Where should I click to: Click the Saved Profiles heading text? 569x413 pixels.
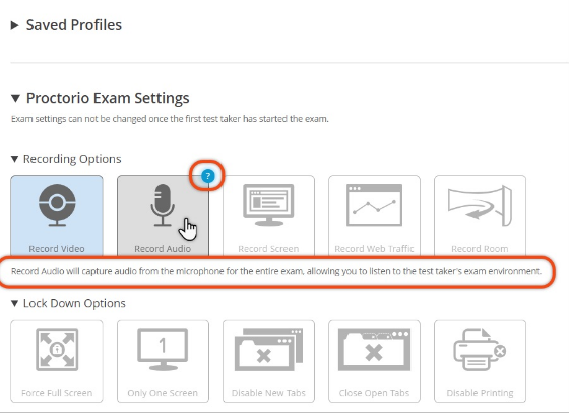tap(74, 25)
